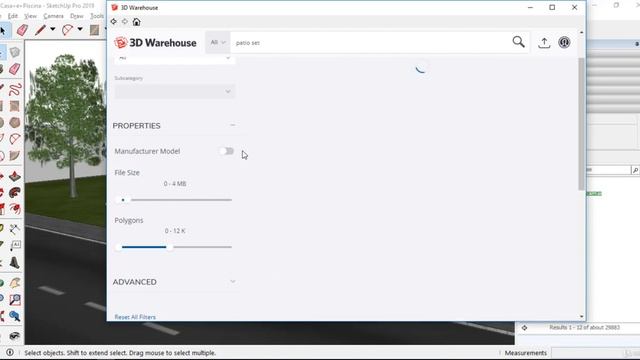
Task: Open the Camera menu in SketchUp
Action: tap(53, 16)
